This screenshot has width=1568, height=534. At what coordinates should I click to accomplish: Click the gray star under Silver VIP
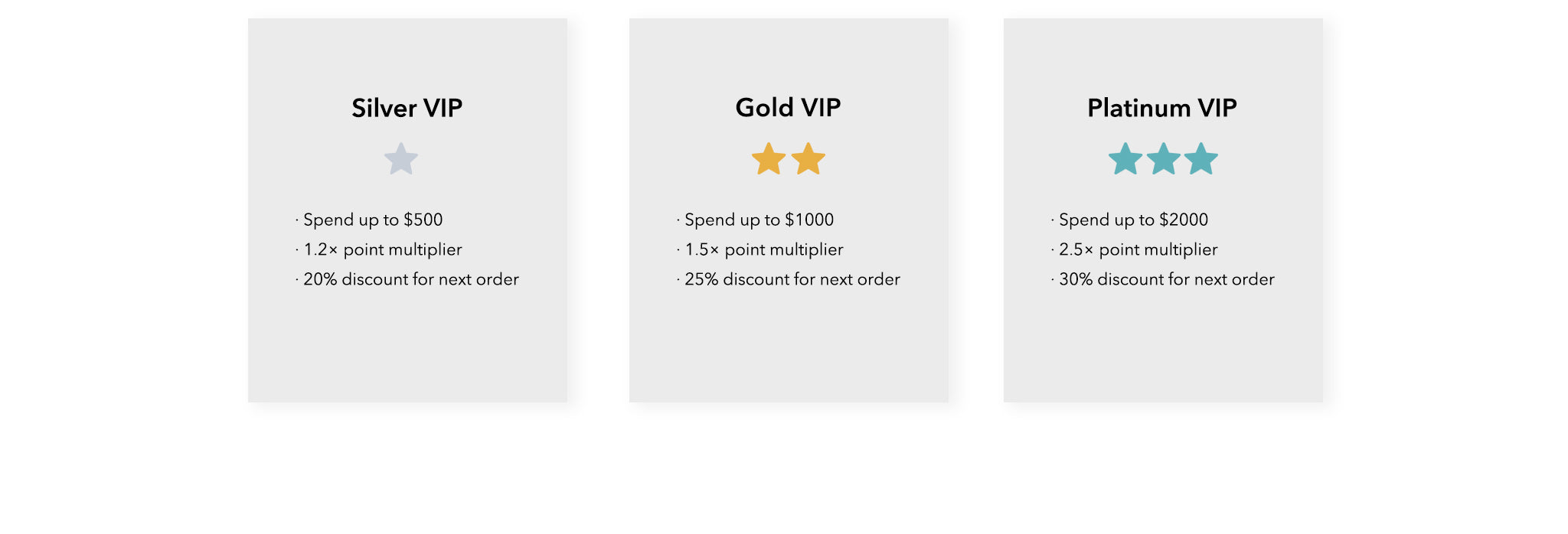tap(401, 159)
